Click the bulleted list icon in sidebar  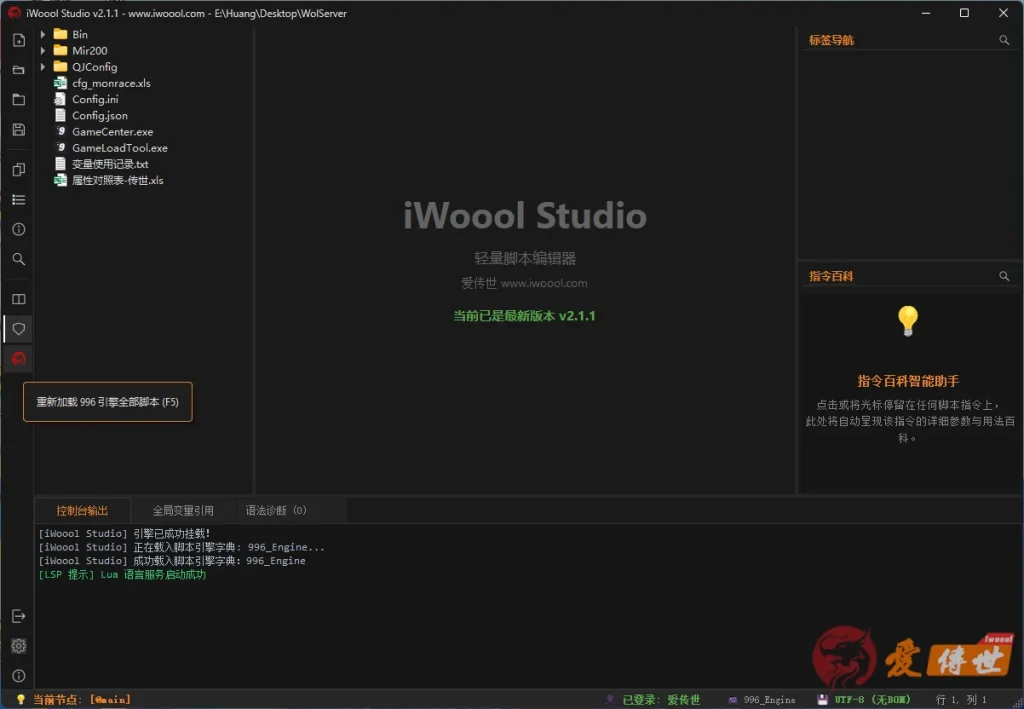[19, 200]
